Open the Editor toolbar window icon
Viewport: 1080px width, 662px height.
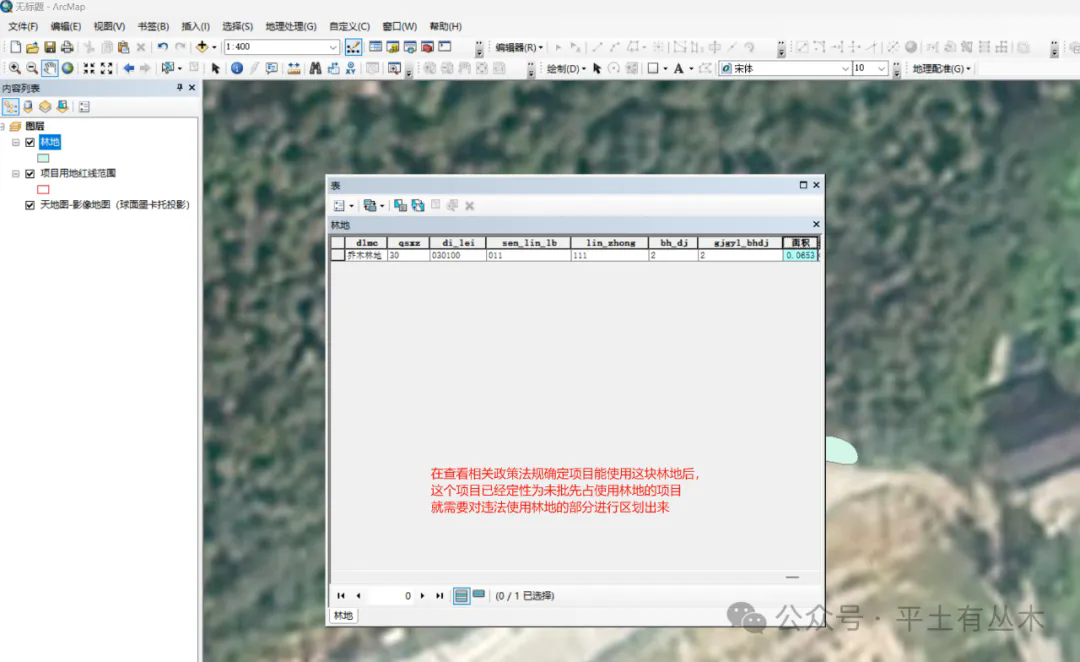354,47
